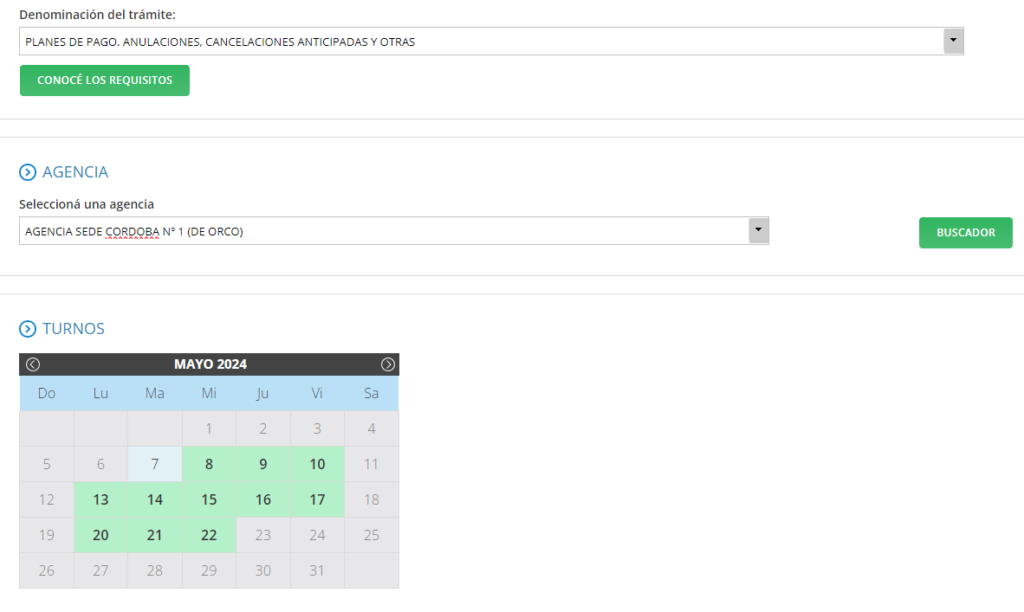Select May 14 in the calendar
This screenshot has width=1024, height=612.
pos(155,500)
